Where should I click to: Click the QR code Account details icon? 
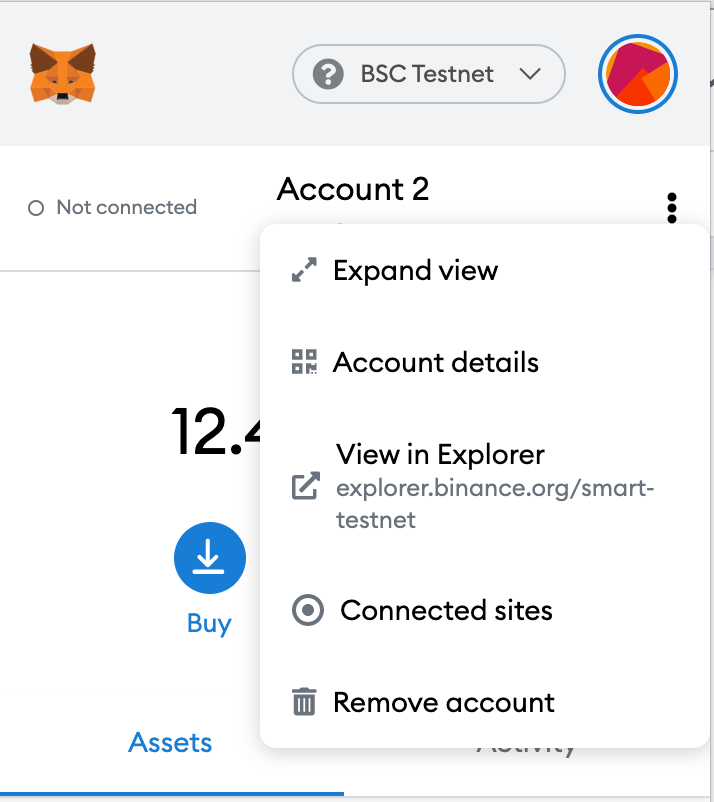[304, 362]
